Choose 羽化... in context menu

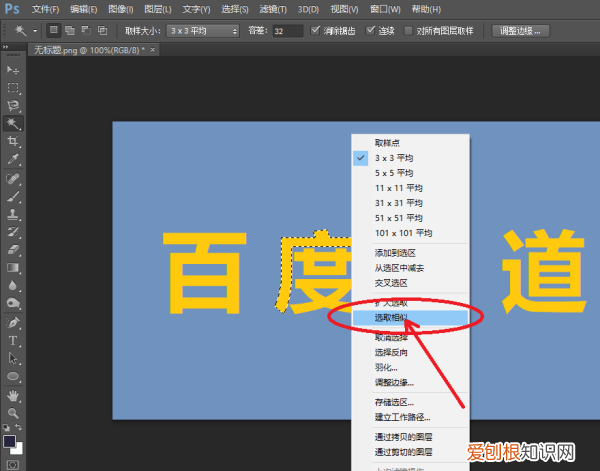[x=410, y=368]
